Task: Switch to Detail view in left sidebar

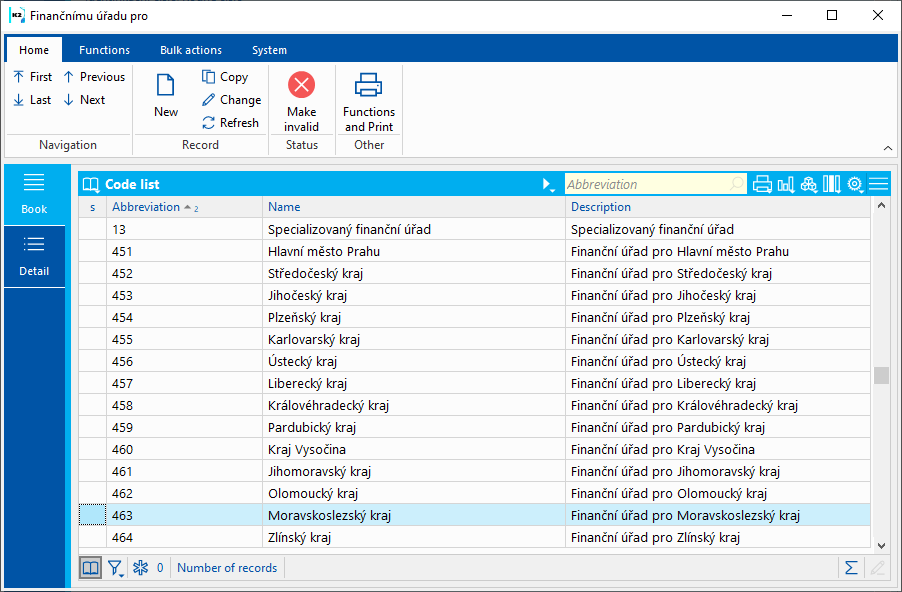Action: pos(34,256)
